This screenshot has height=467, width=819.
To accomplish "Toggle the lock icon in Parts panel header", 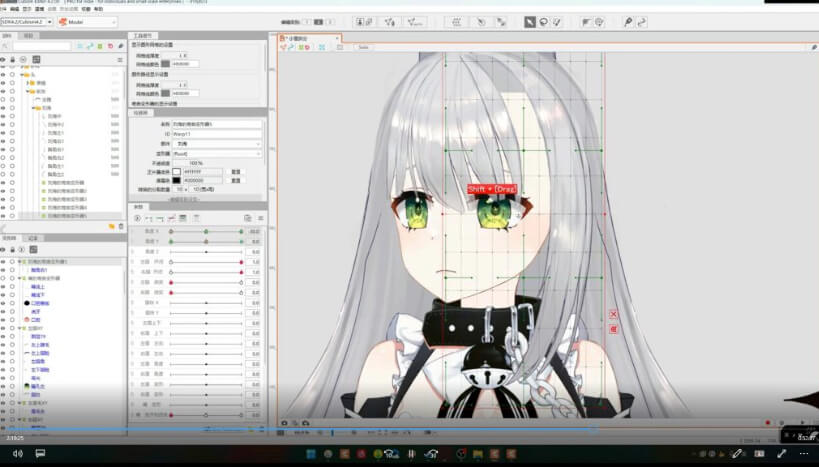I will pyautogui.click(x=13, y=60).
